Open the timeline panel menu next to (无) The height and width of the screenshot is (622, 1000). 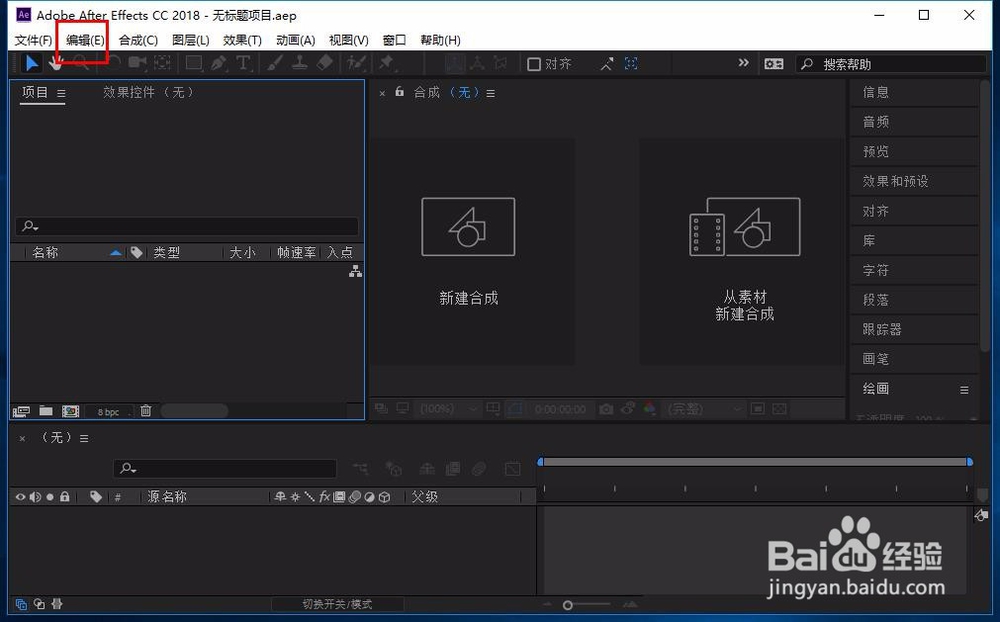84,438
